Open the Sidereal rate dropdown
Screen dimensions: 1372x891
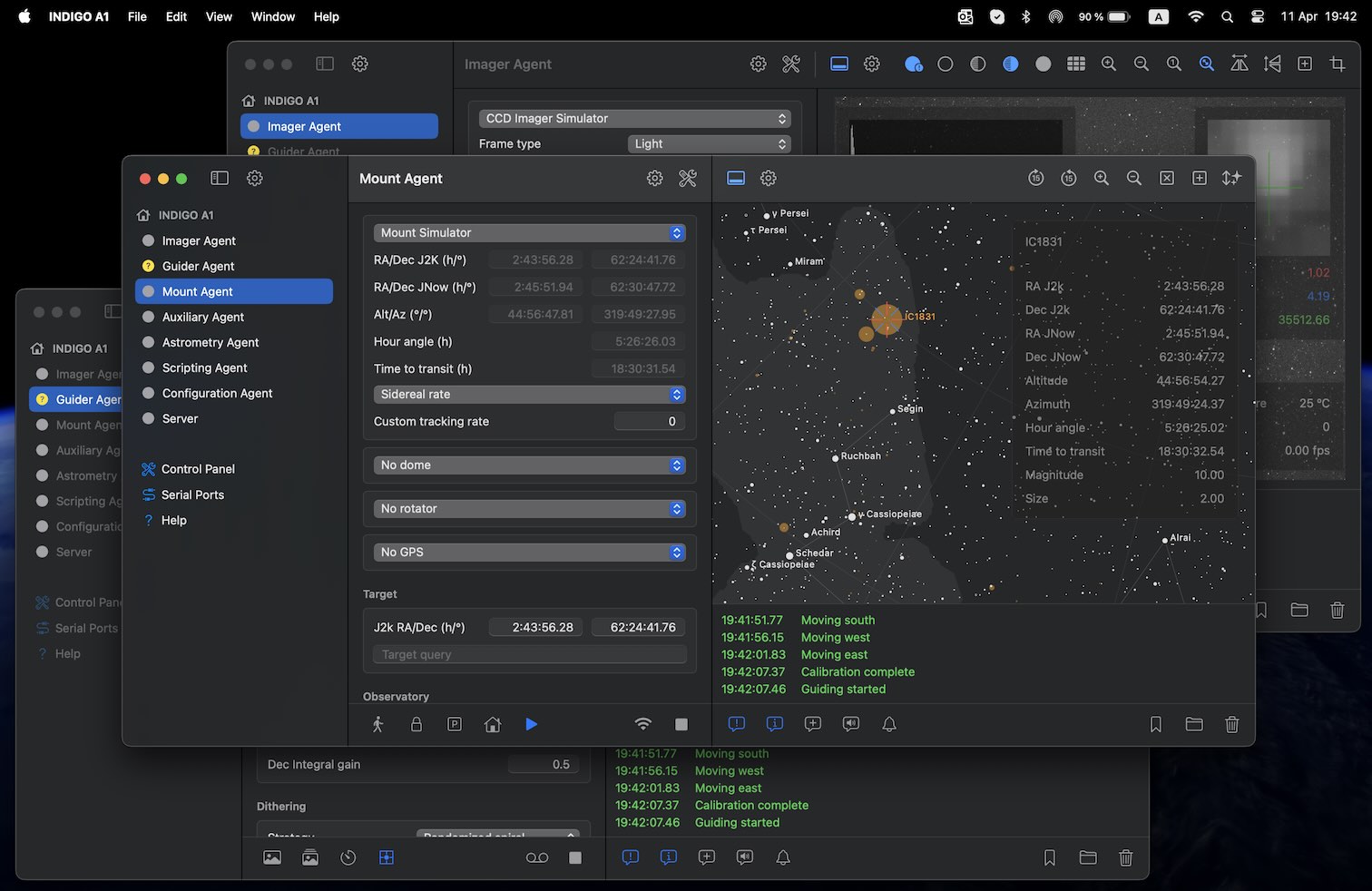(x=530, y=395)
